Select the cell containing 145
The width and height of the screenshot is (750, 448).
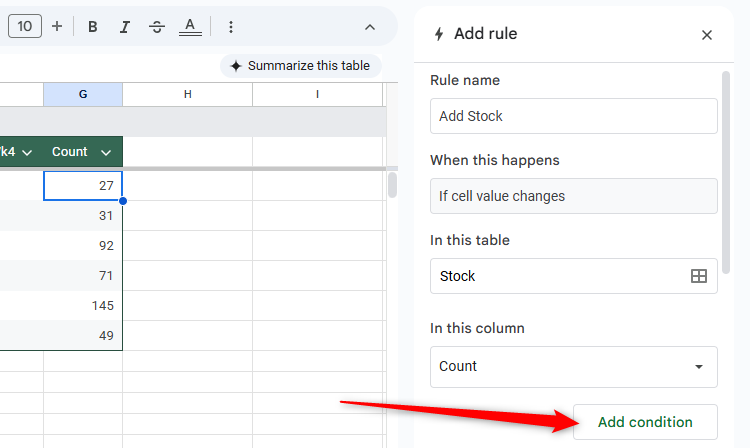coord(83,306)
